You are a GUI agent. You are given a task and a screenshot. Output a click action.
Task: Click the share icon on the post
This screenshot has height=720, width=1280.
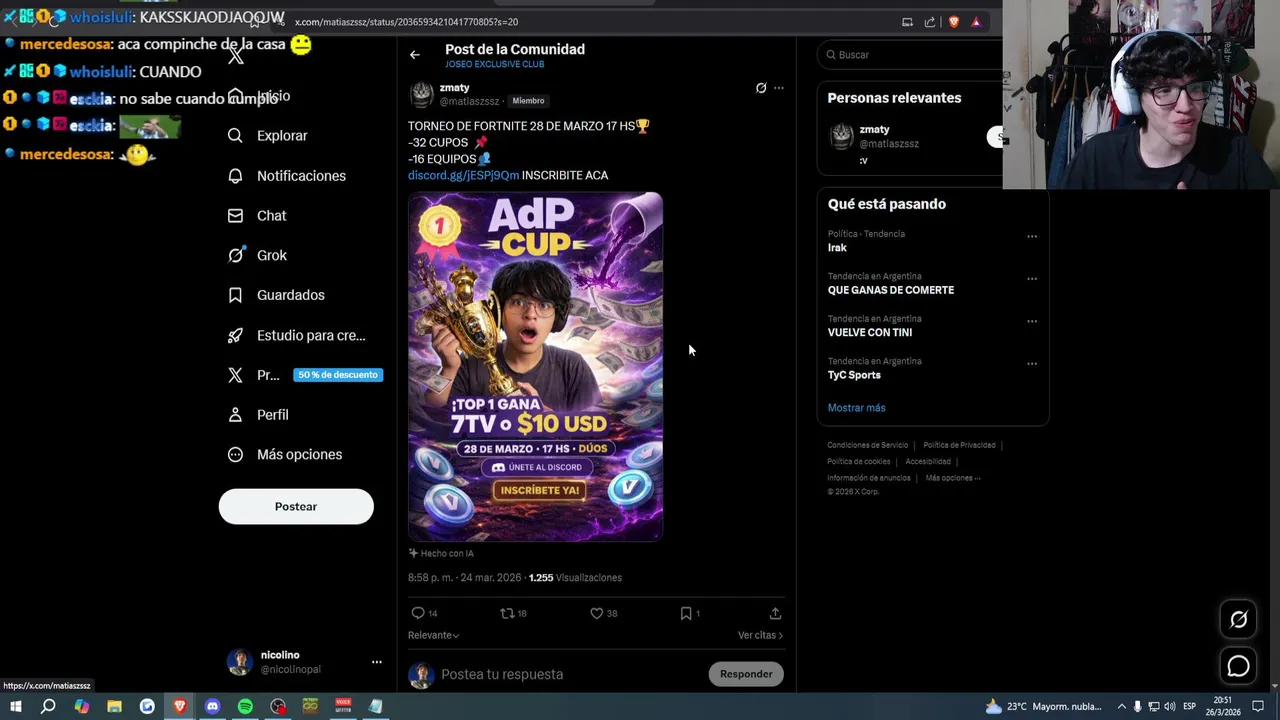point(775,613)
